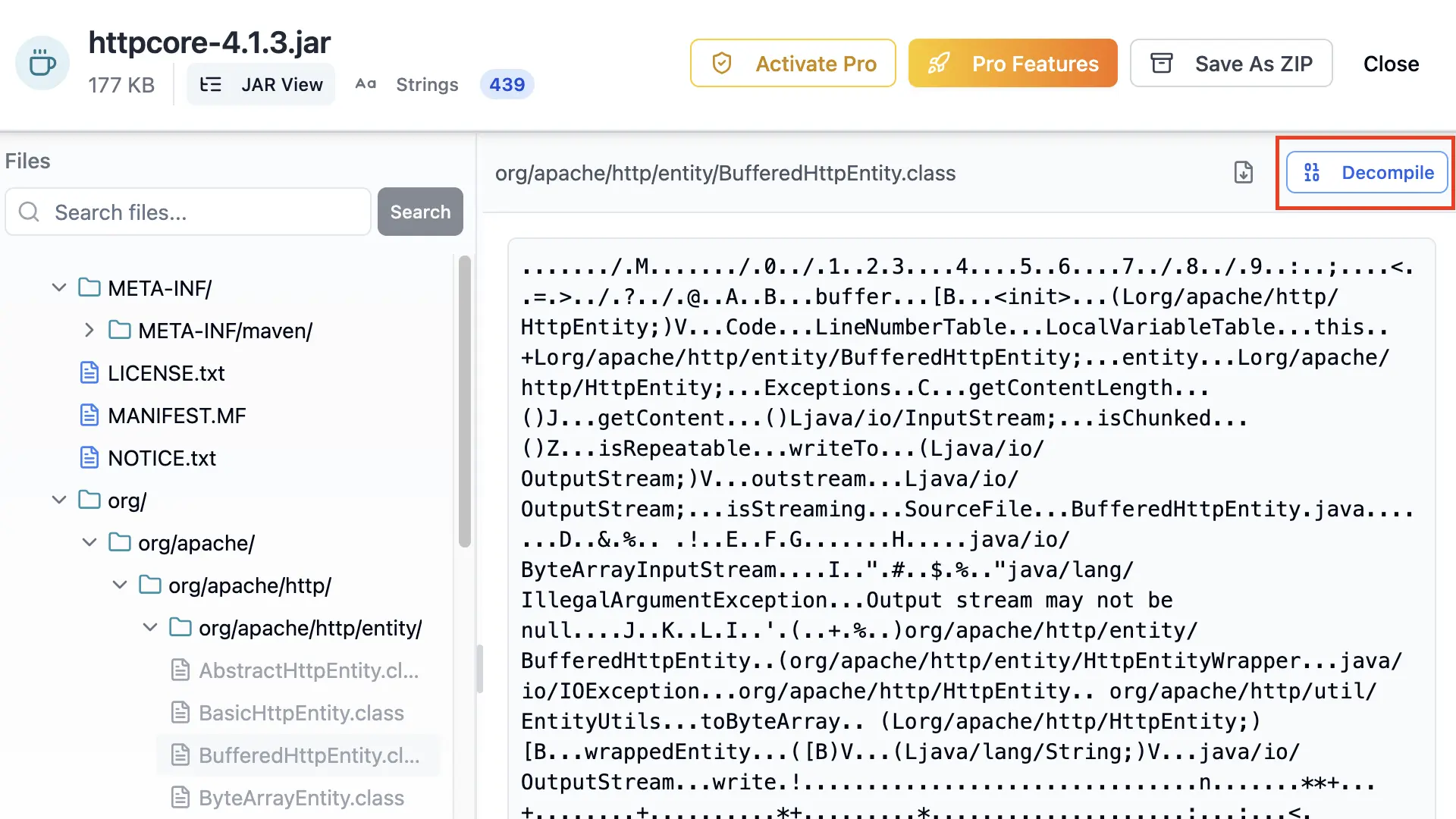The height and width of the screenshot is (819, 1456).
Task: Collapse the META-INF/ folder
Action: coord(59,288)
